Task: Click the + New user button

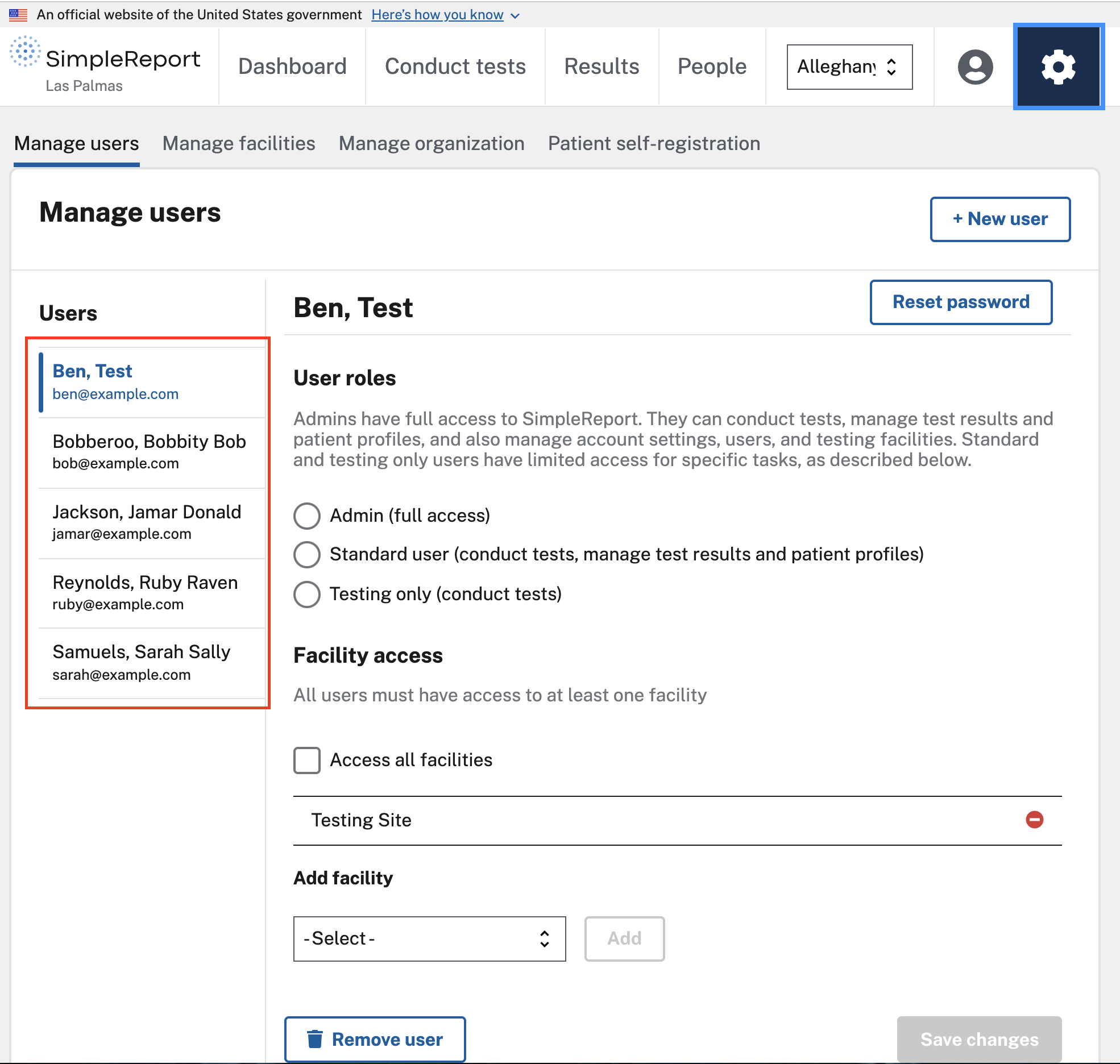Action: 1000,219
